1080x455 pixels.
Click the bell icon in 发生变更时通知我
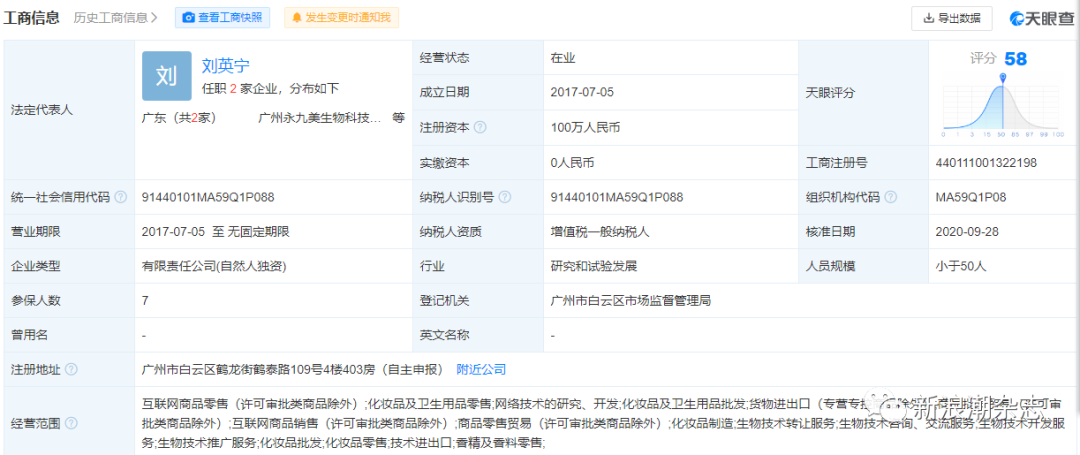(297, 18)
